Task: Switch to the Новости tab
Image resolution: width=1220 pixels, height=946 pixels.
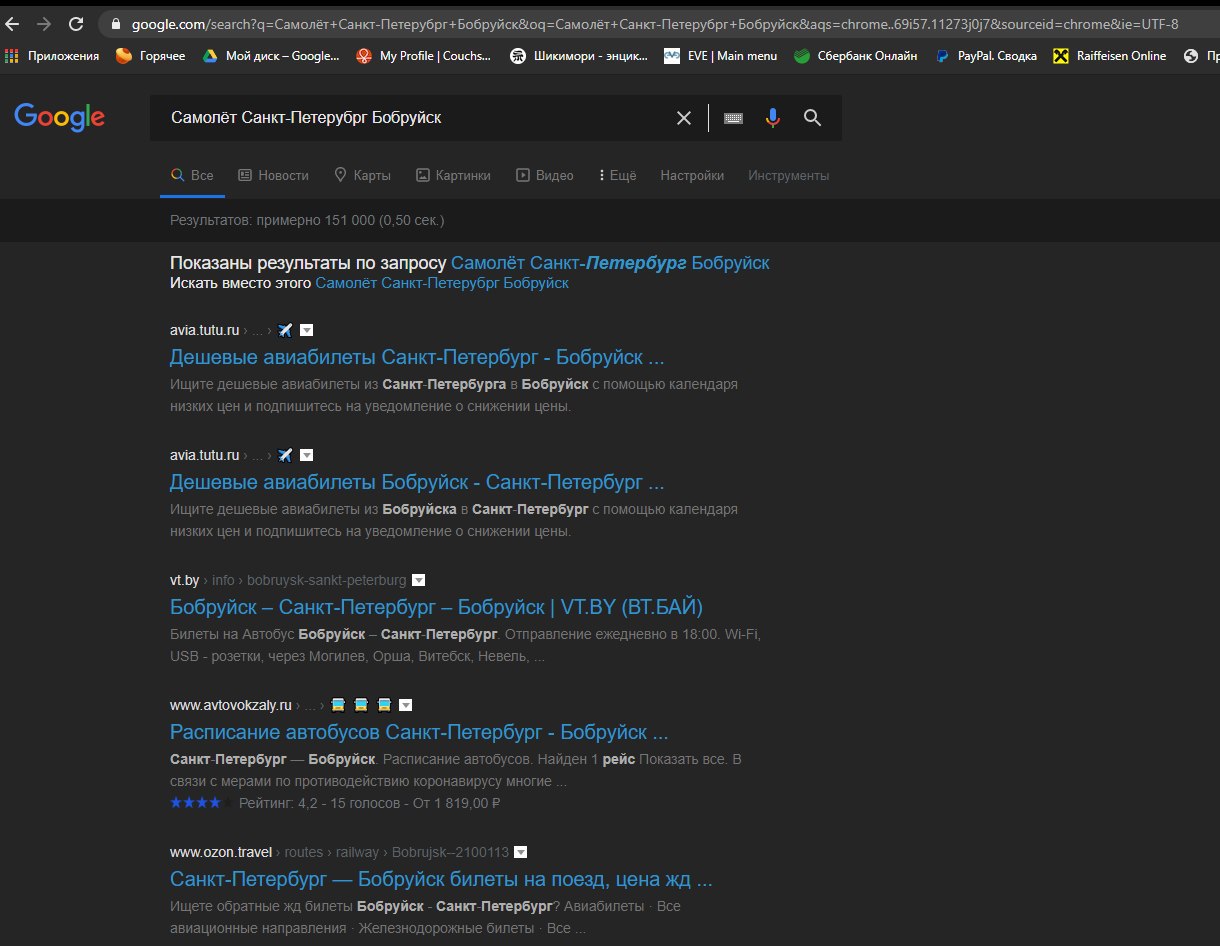Action: coord(273,175)
